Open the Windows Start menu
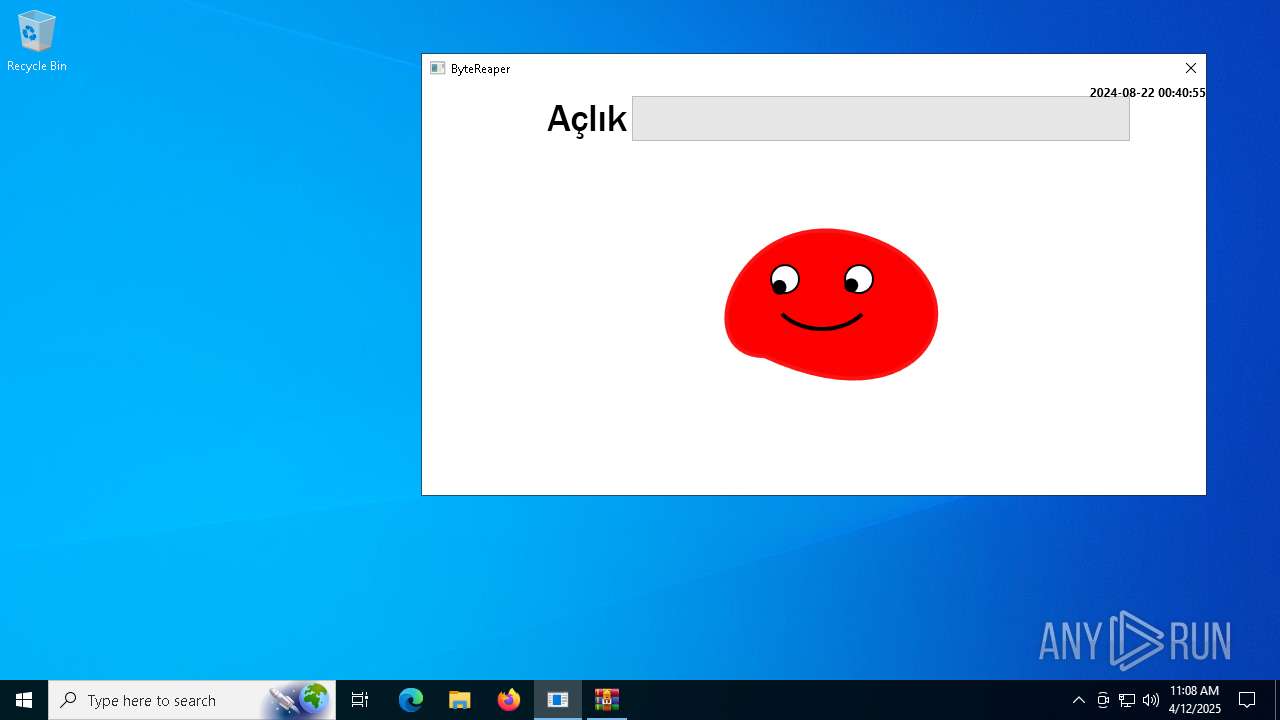 pyautogui.click(x=24, y=700)
